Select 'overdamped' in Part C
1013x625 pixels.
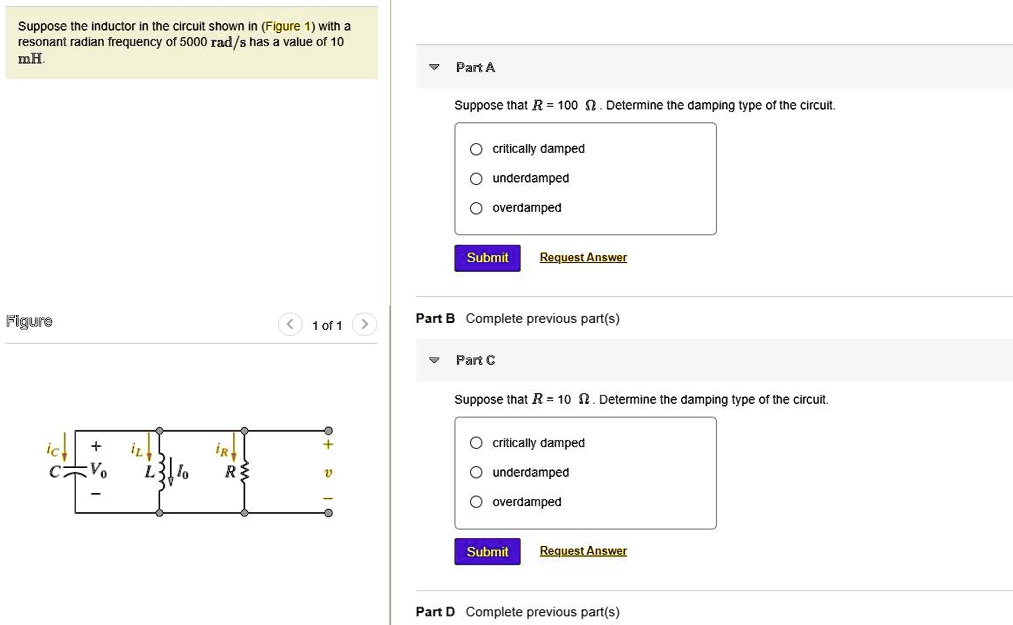coord(477,501)
